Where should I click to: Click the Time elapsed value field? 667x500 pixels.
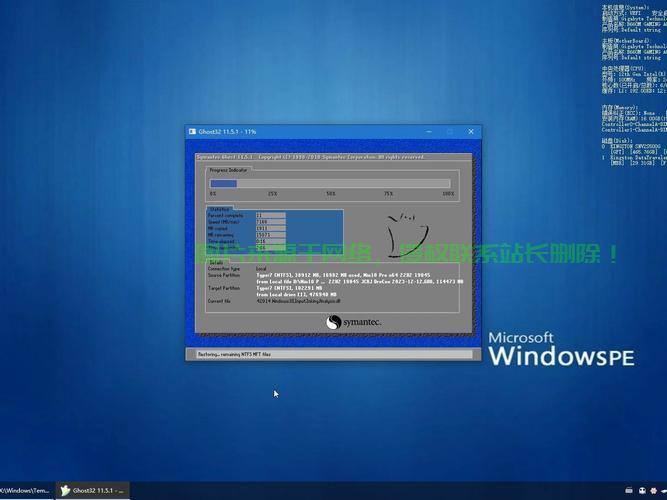(271, 241)
